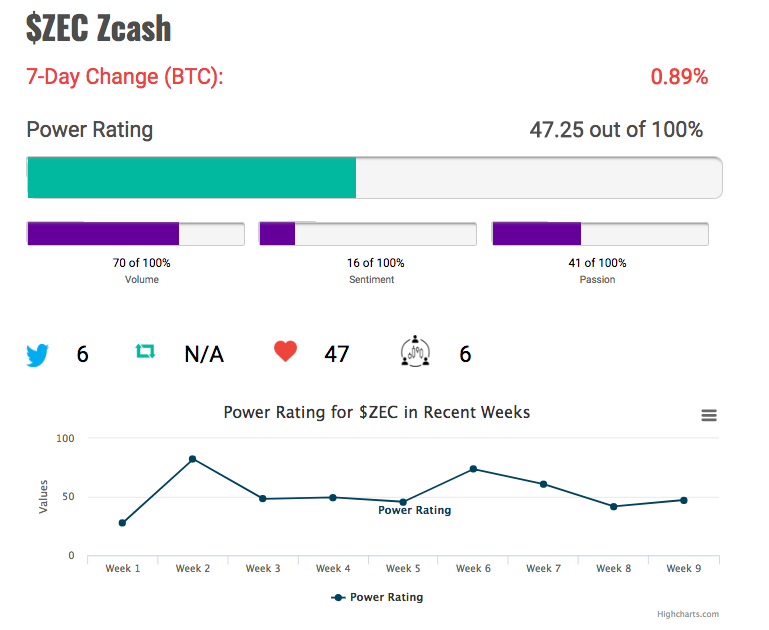The width and height of the screenshot is (769, 630).
Task: Click the Week 5 axis label
Action: pos(403,568)
